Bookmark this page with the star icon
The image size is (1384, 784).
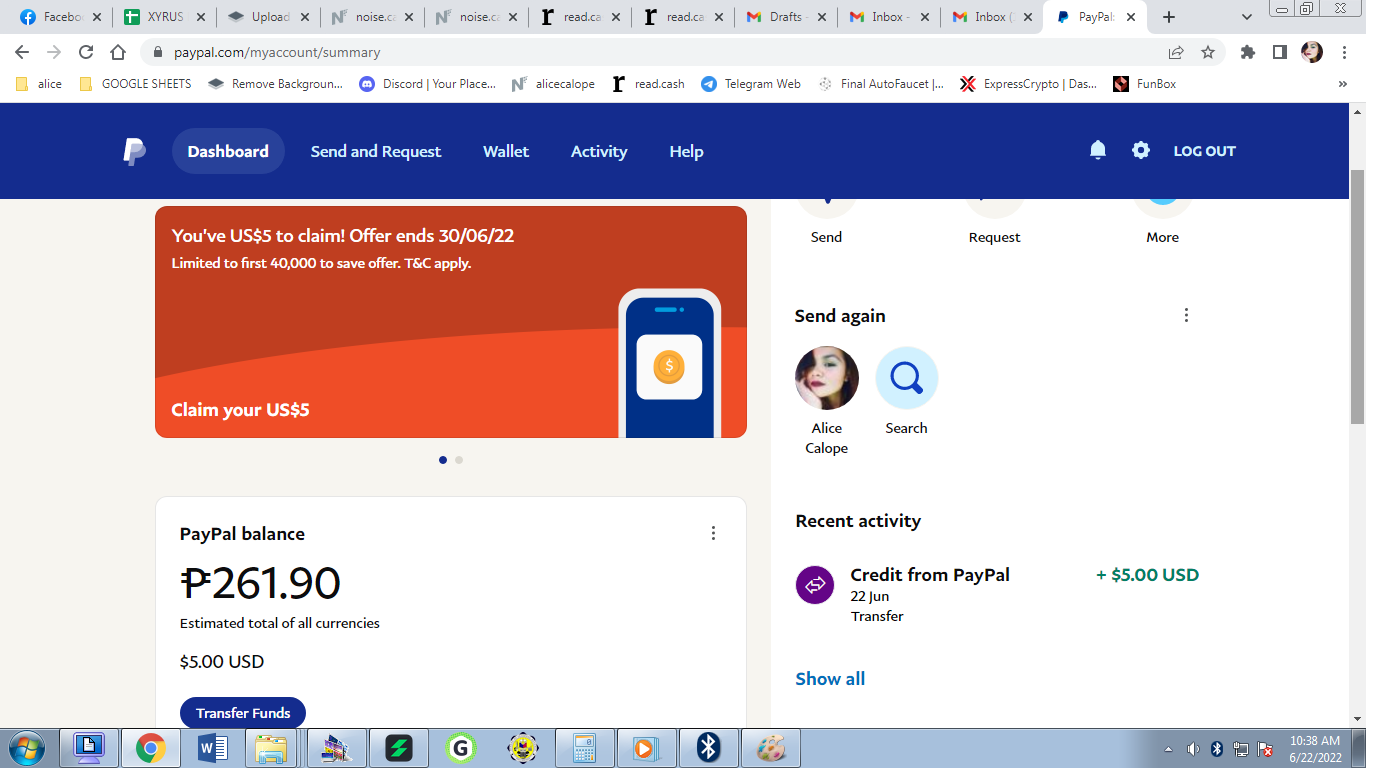1208,52
